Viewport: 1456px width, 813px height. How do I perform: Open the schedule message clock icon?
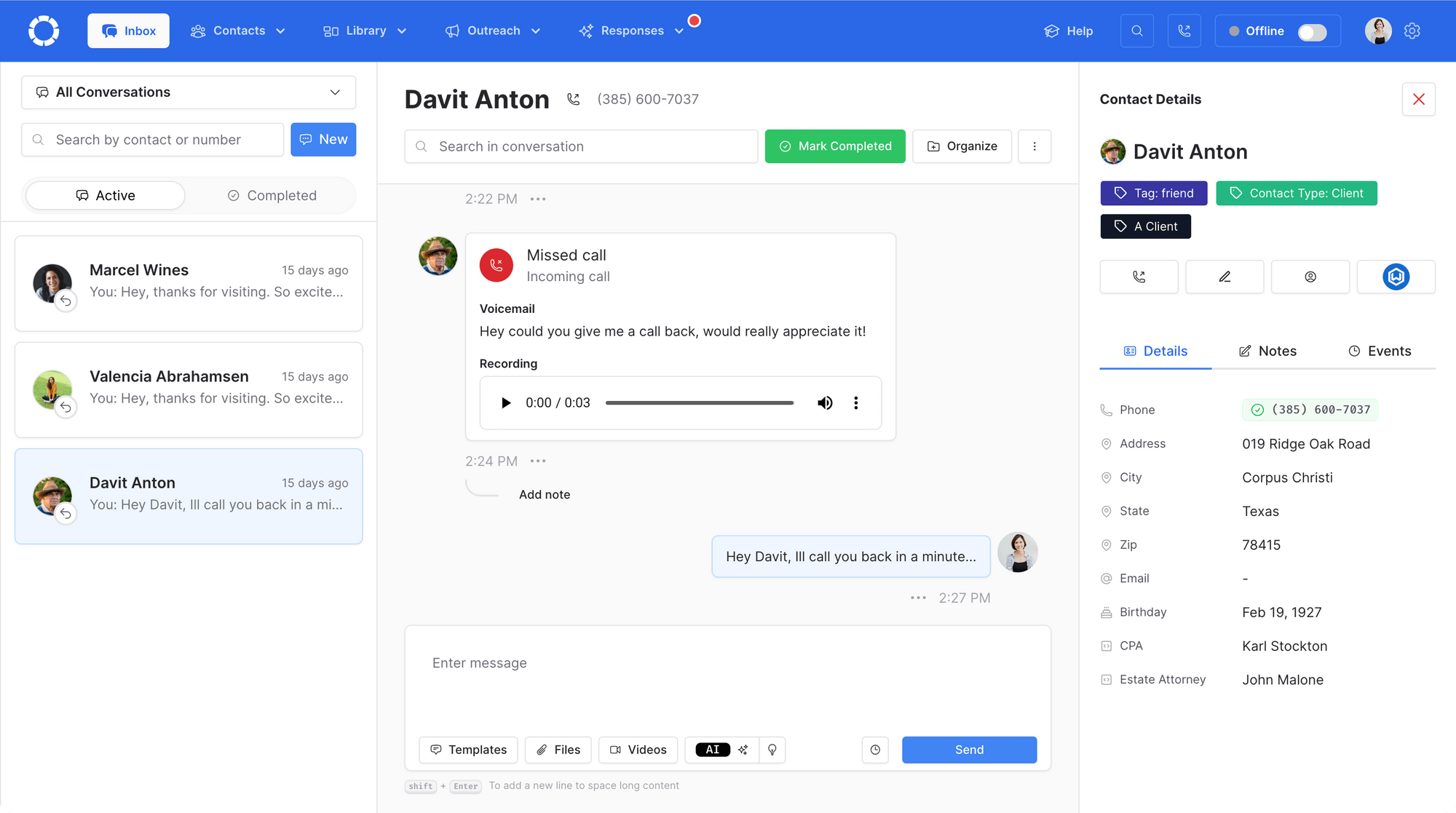coord(874,750)
